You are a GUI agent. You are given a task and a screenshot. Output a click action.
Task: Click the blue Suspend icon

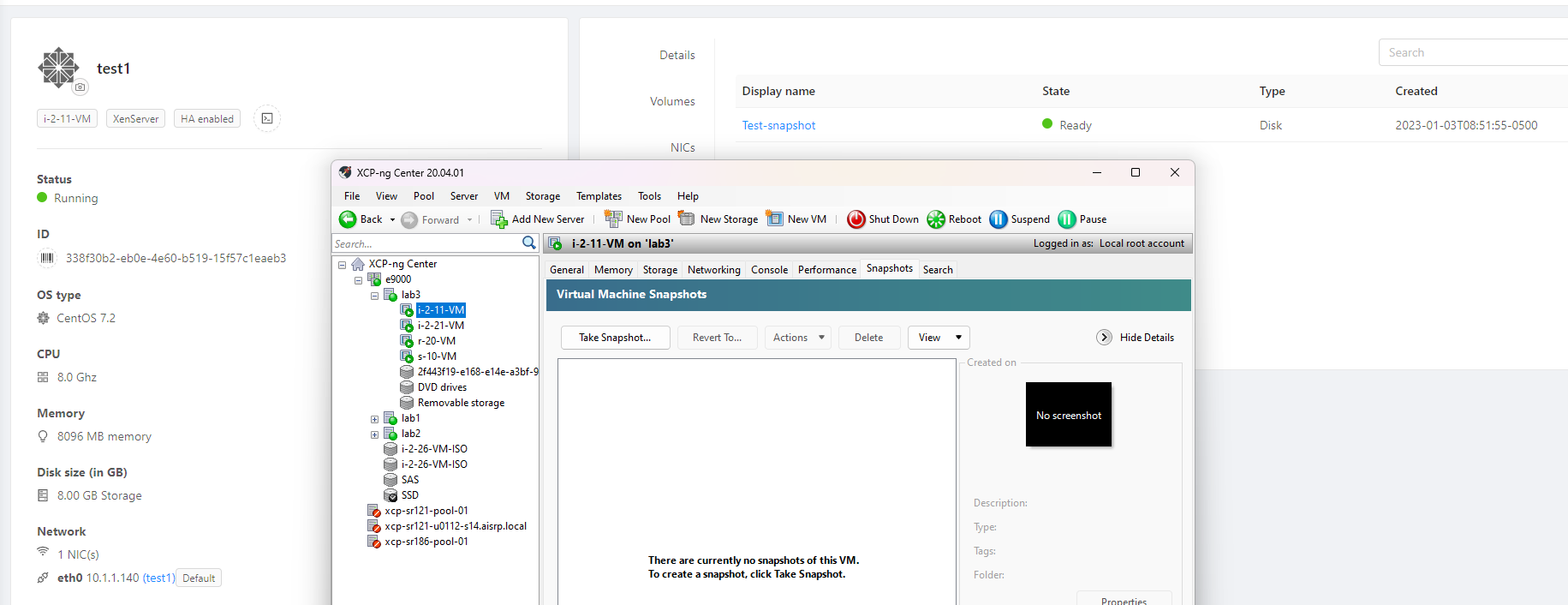tap(999, 219)
